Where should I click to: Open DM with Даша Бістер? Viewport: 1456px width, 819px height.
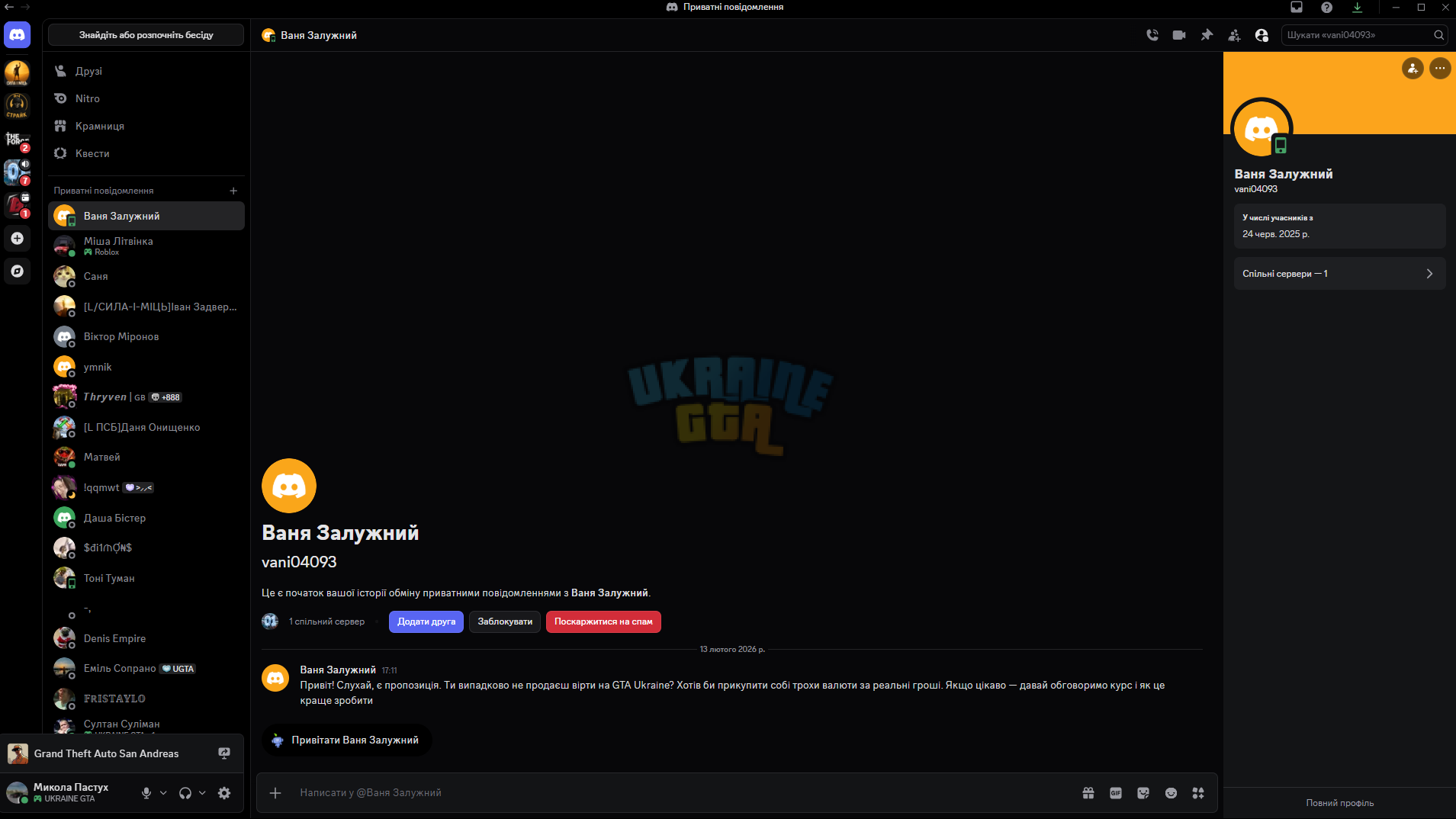pyautogui.click(x=146, y=518)
